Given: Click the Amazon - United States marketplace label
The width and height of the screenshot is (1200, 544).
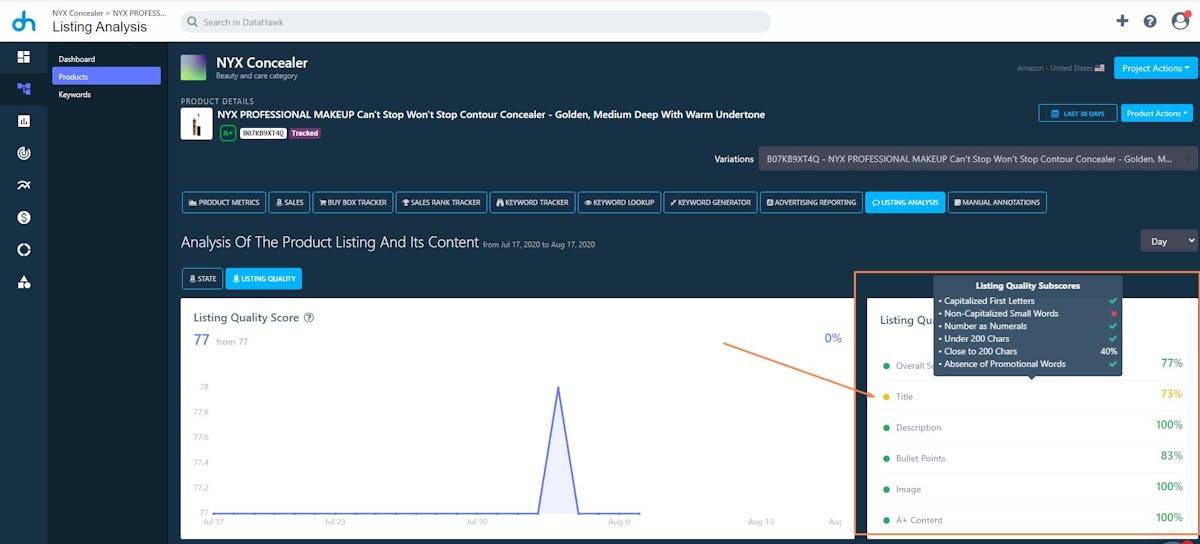Looking at the screenshot, I should 1061,68.
